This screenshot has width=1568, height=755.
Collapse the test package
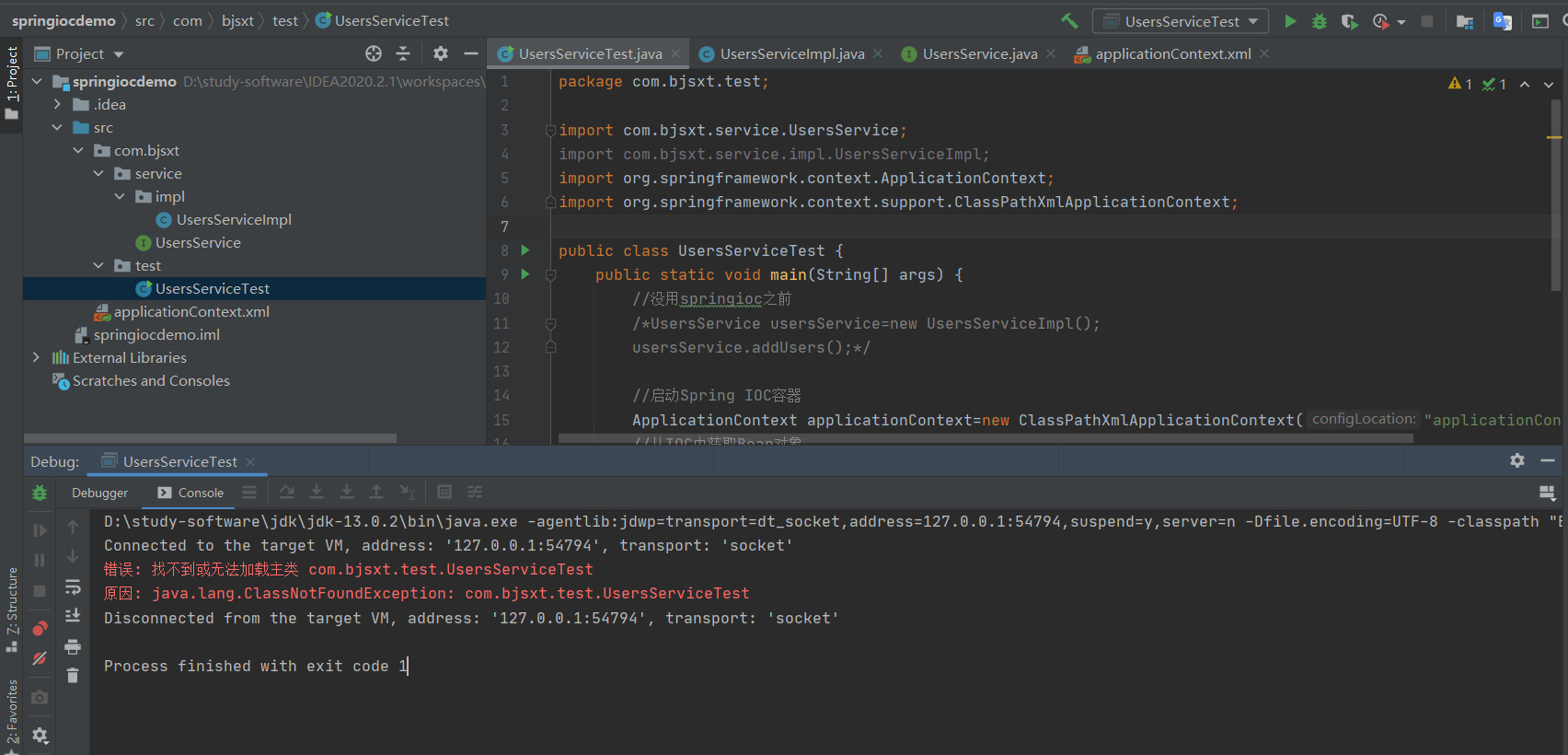coord(98,265)
